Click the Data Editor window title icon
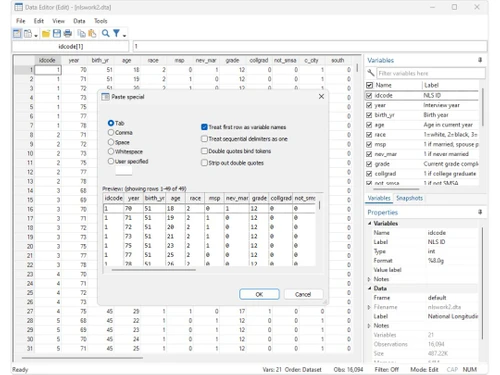Screen dimensions: 500x375 pyautogui.click(x=18, y=7)
